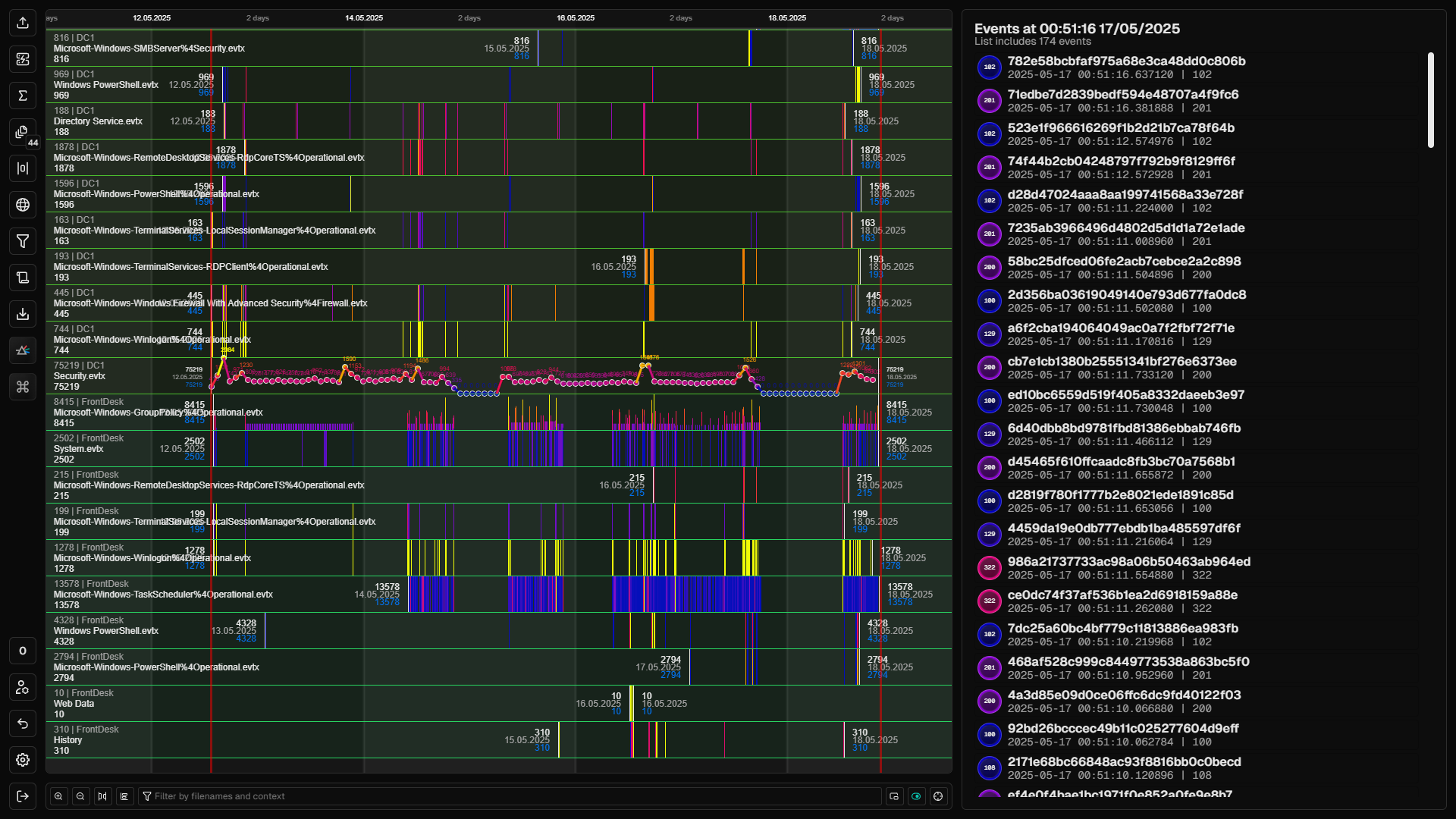Click the zoom out icon in bottom toolbar
This screenshot has height=819, width=1456.
[80, 796]
